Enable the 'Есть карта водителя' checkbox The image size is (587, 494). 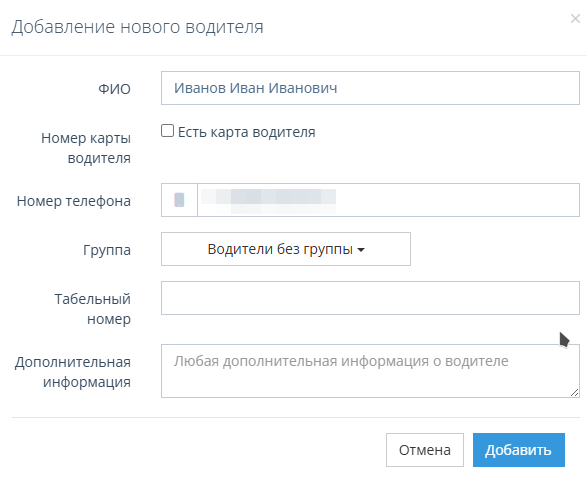click(167, 131)
